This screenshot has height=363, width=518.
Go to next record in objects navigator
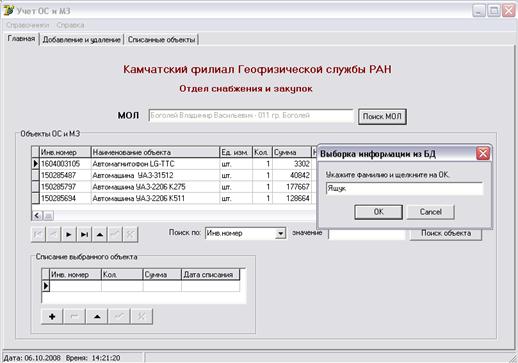click(x=69, y=234)
